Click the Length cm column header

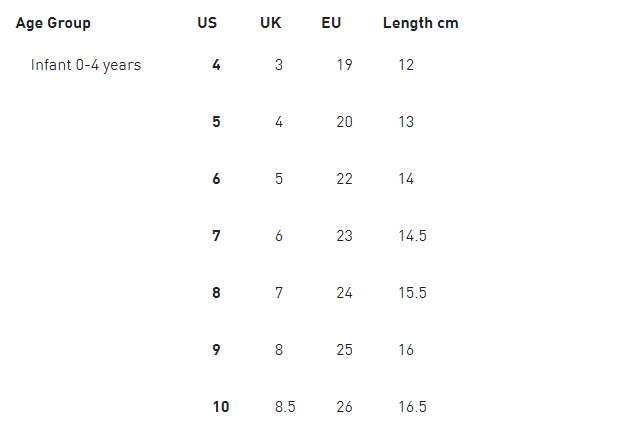pos(421,24)
